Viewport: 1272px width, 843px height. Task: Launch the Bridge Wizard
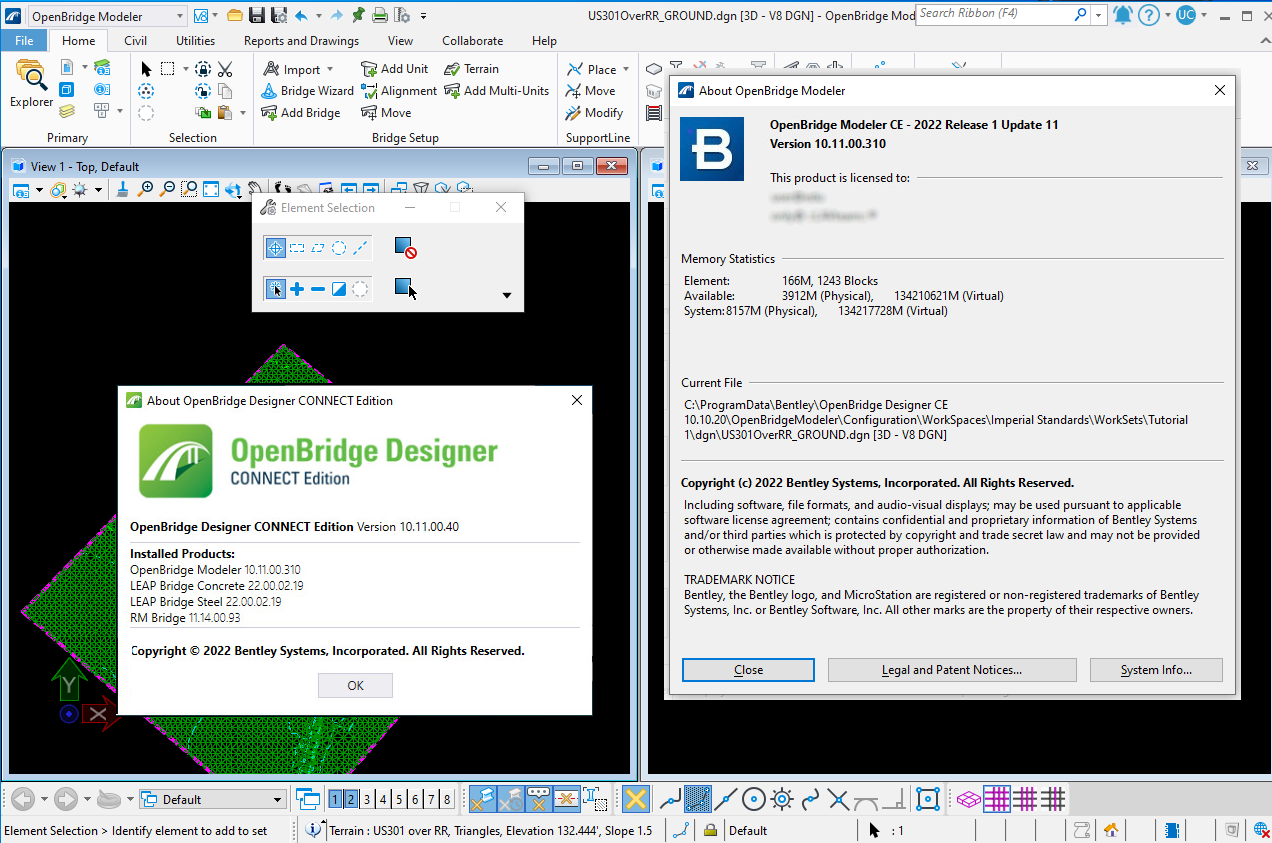pos(307,91)
